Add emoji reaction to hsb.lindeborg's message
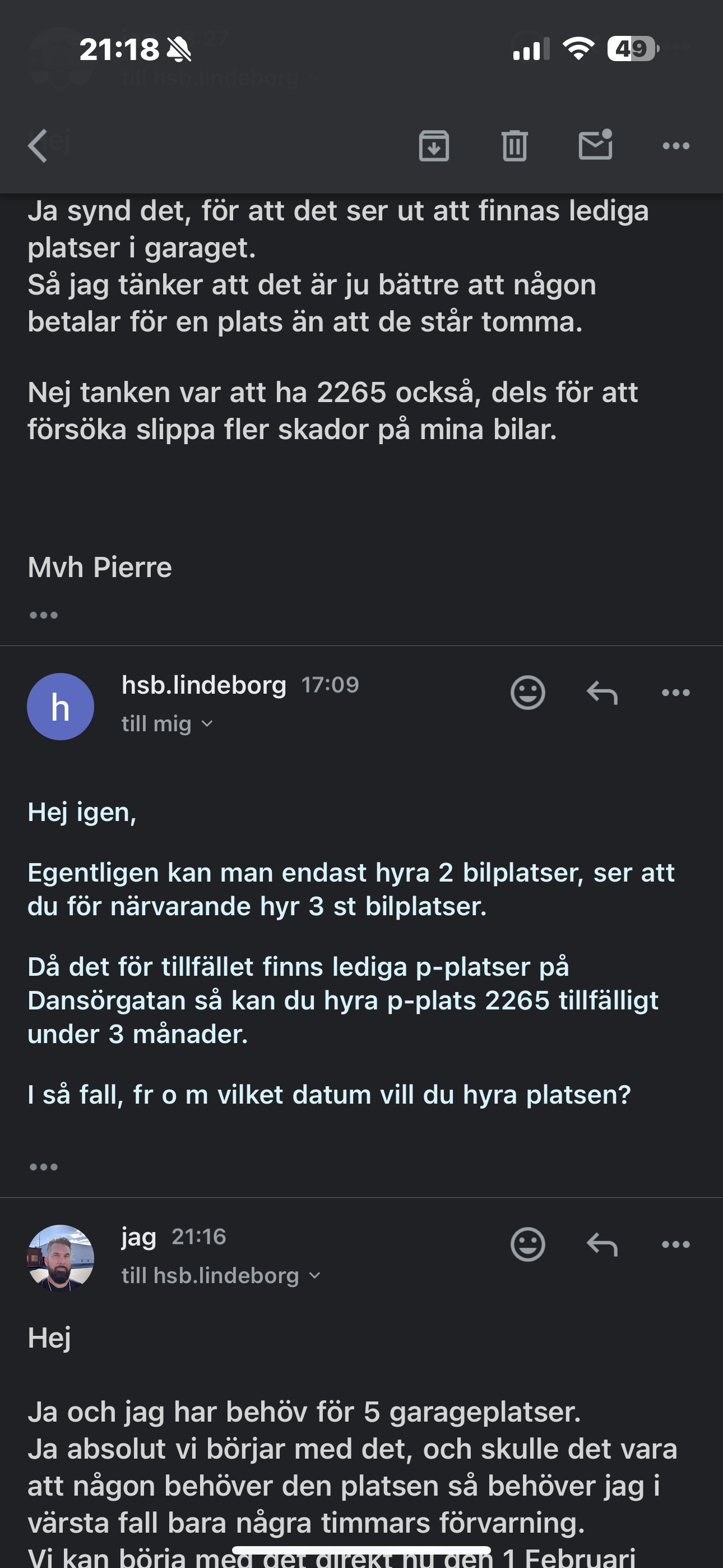Viewport: 723px width, 1568px height. point(527,692)
